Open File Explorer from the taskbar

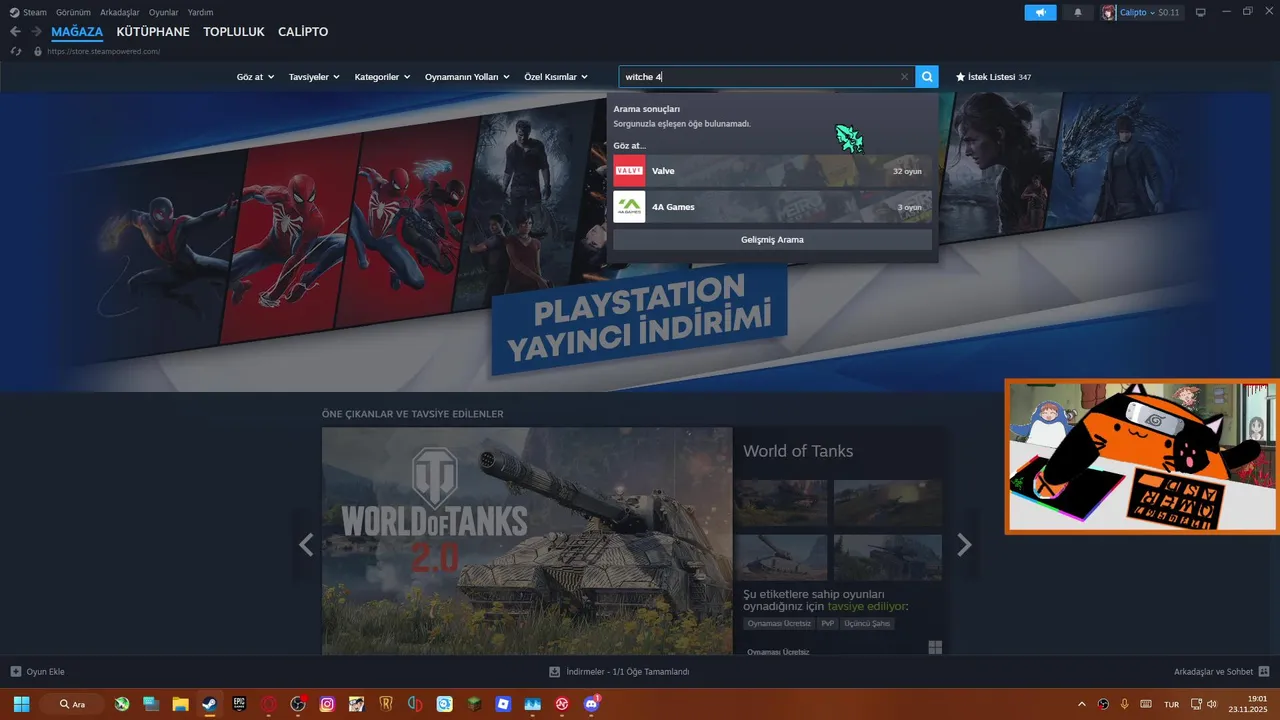point(180,704)
